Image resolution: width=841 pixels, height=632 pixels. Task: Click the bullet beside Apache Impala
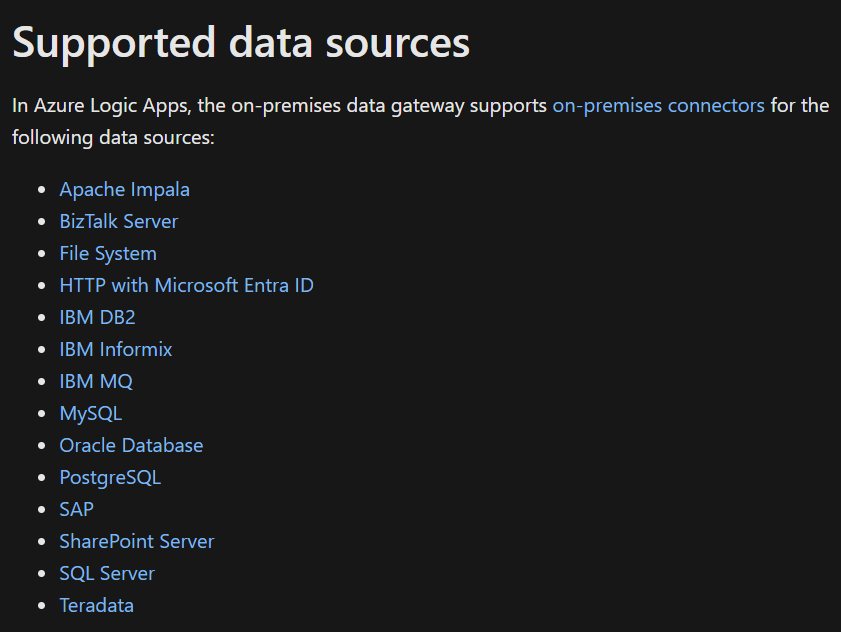coord(40,189)
